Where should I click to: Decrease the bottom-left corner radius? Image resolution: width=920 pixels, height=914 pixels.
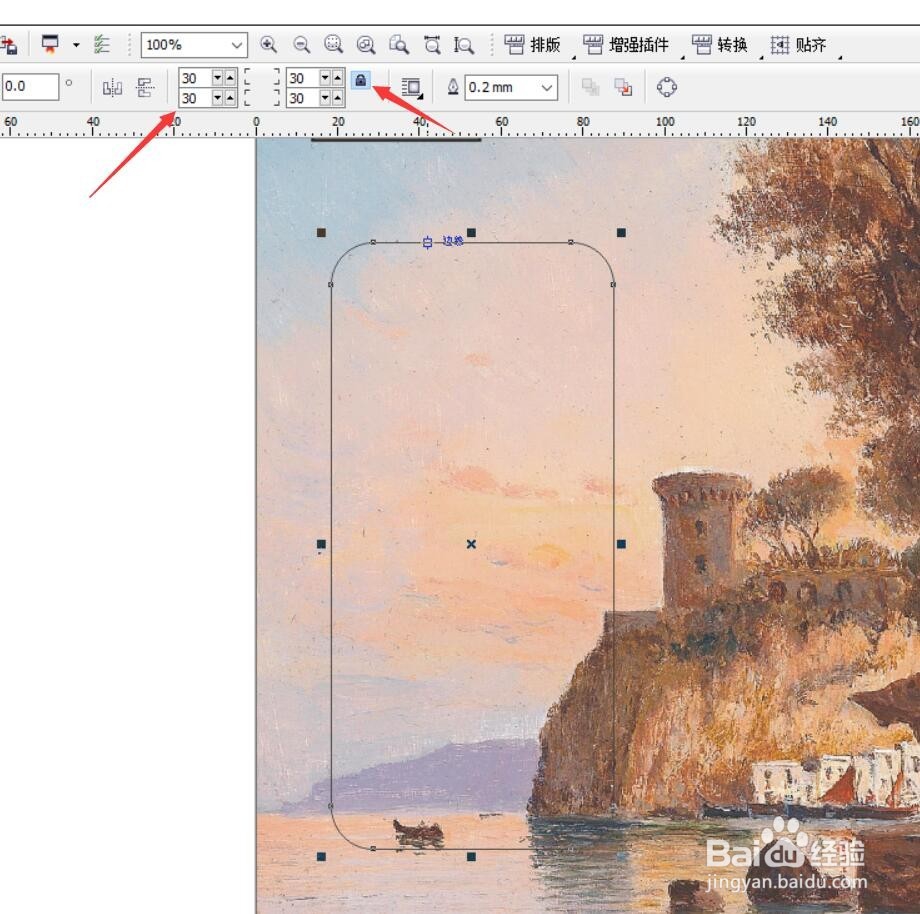point(218,98)
